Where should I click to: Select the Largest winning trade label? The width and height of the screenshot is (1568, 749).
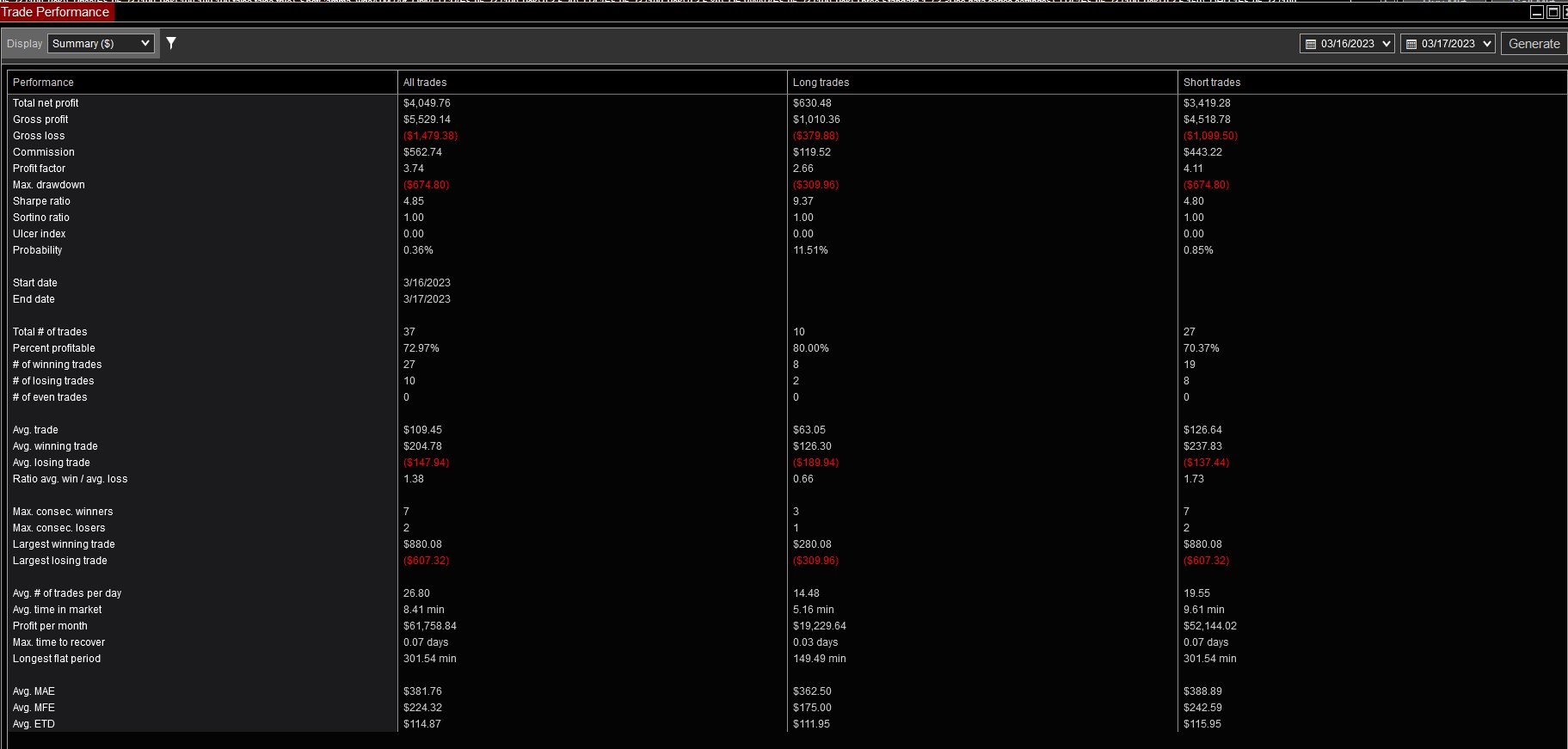64,544
